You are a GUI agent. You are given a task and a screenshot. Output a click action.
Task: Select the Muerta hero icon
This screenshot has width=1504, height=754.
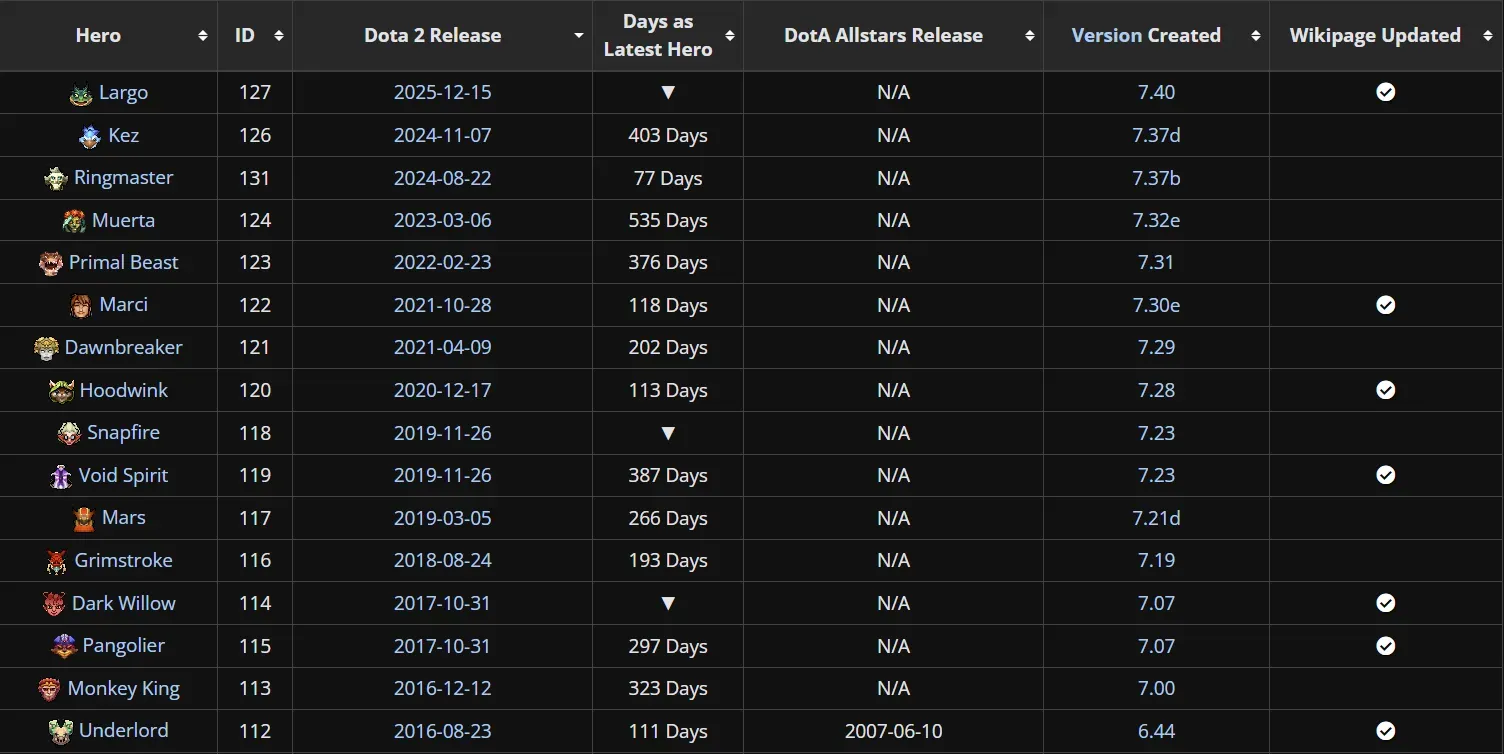[74, 221]
